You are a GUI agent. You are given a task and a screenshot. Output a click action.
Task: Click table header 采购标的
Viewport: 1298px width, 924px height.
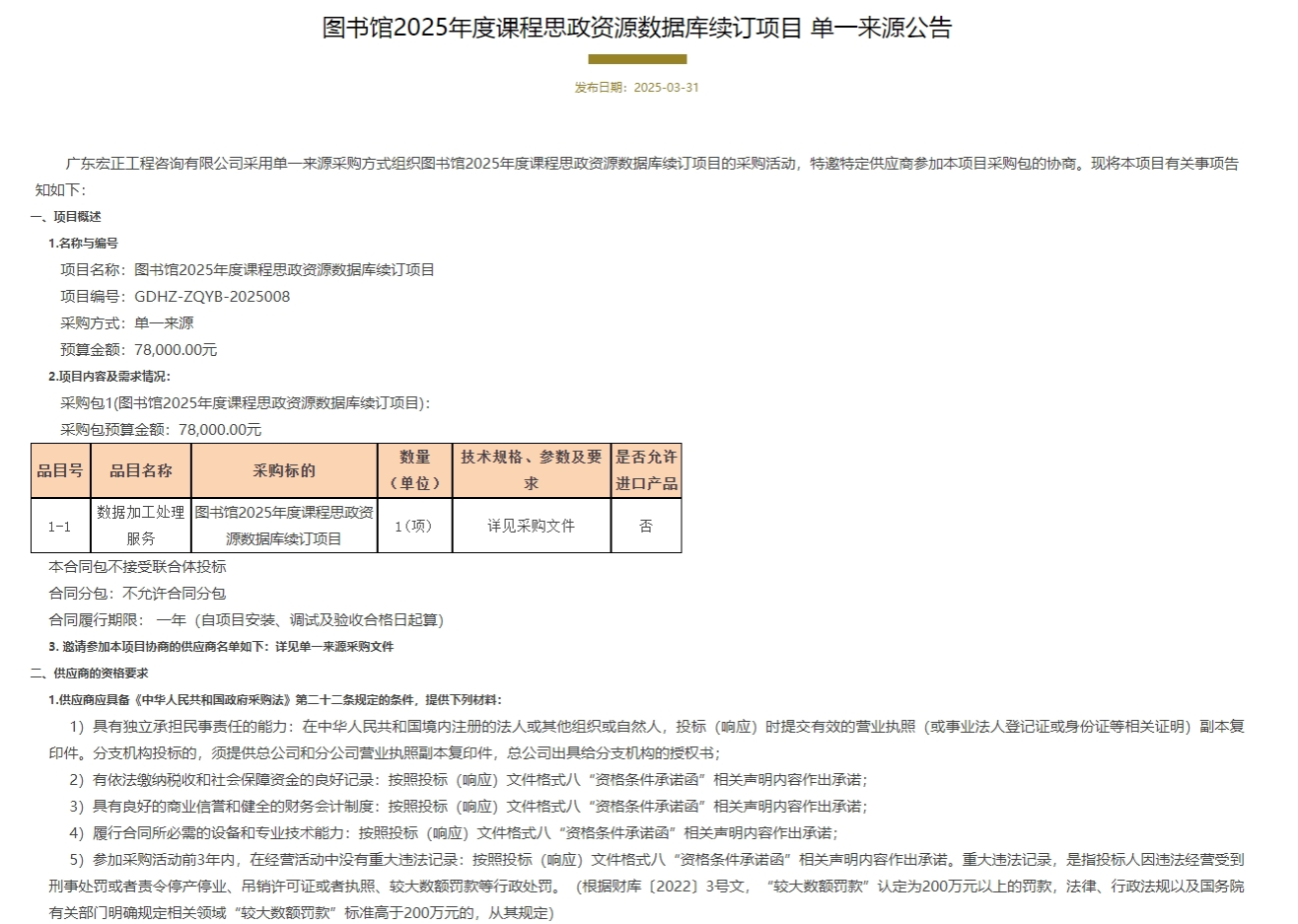284,470
